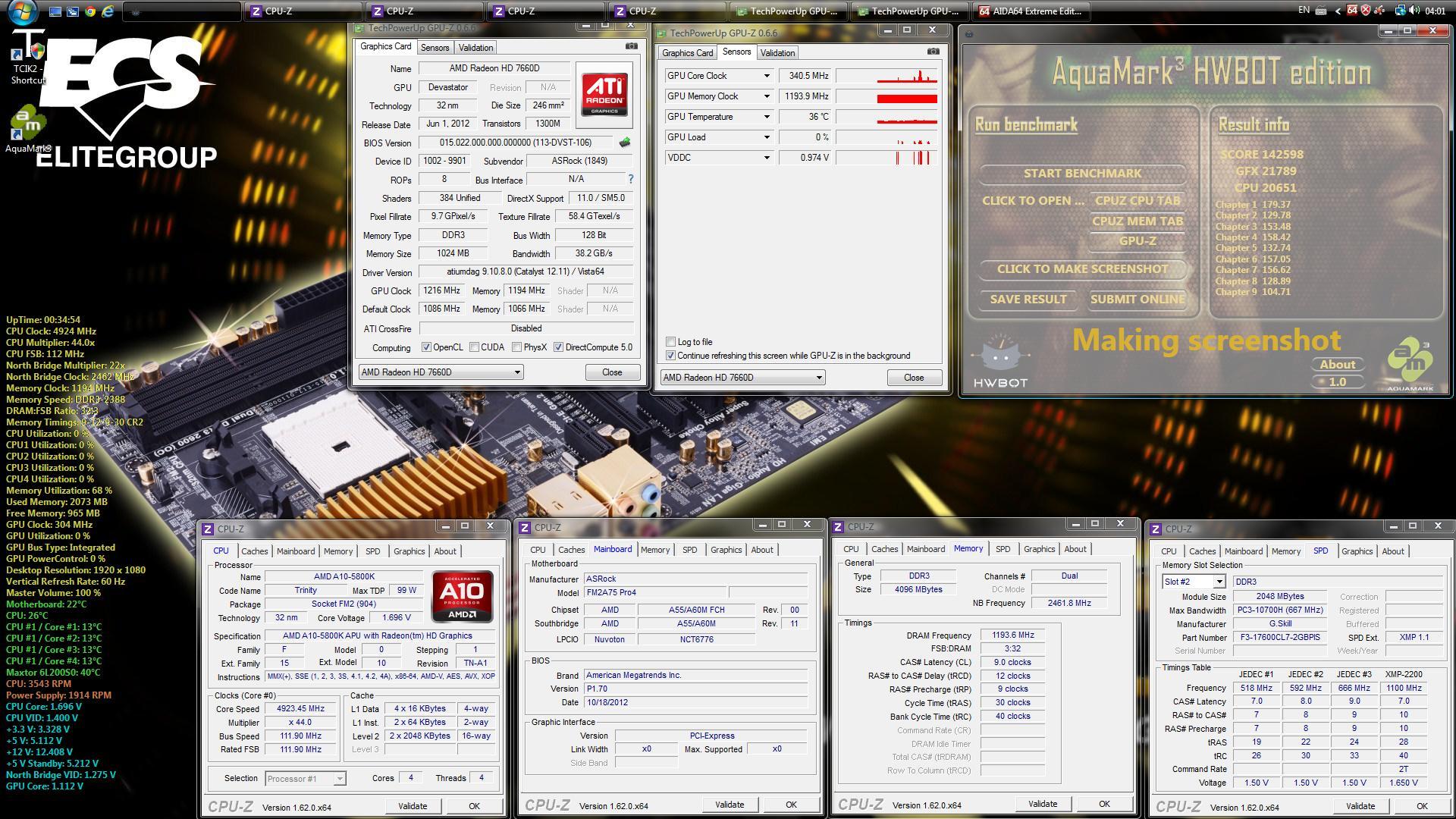Enable the Log to file checkbox
This screenshot has height=819, width=1456.
tap(670, 342)
